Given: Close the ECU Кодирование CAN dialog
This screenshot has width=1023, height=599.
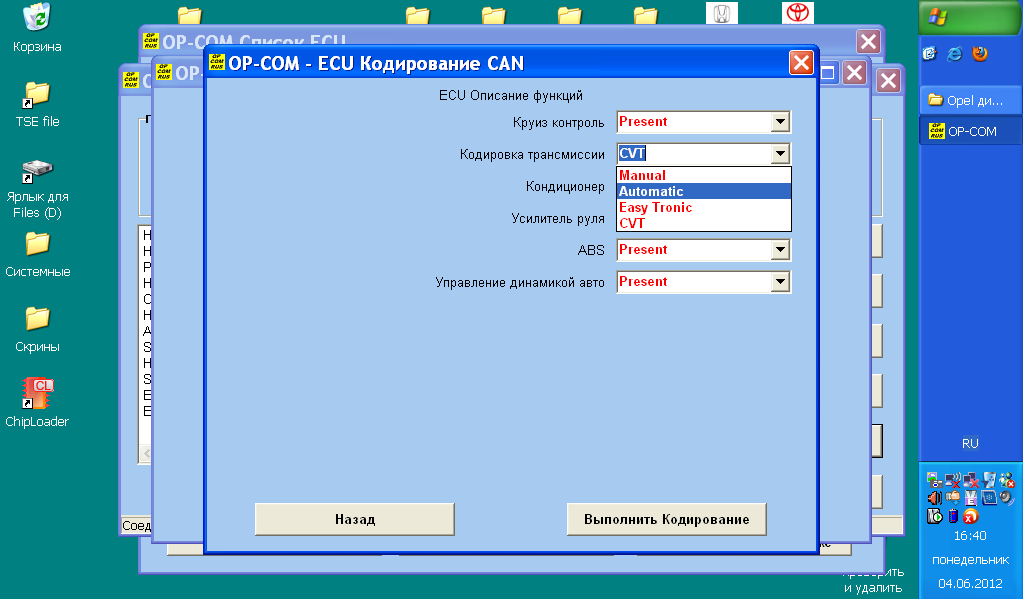Looking at the screenshot, I should click(801, 63).
